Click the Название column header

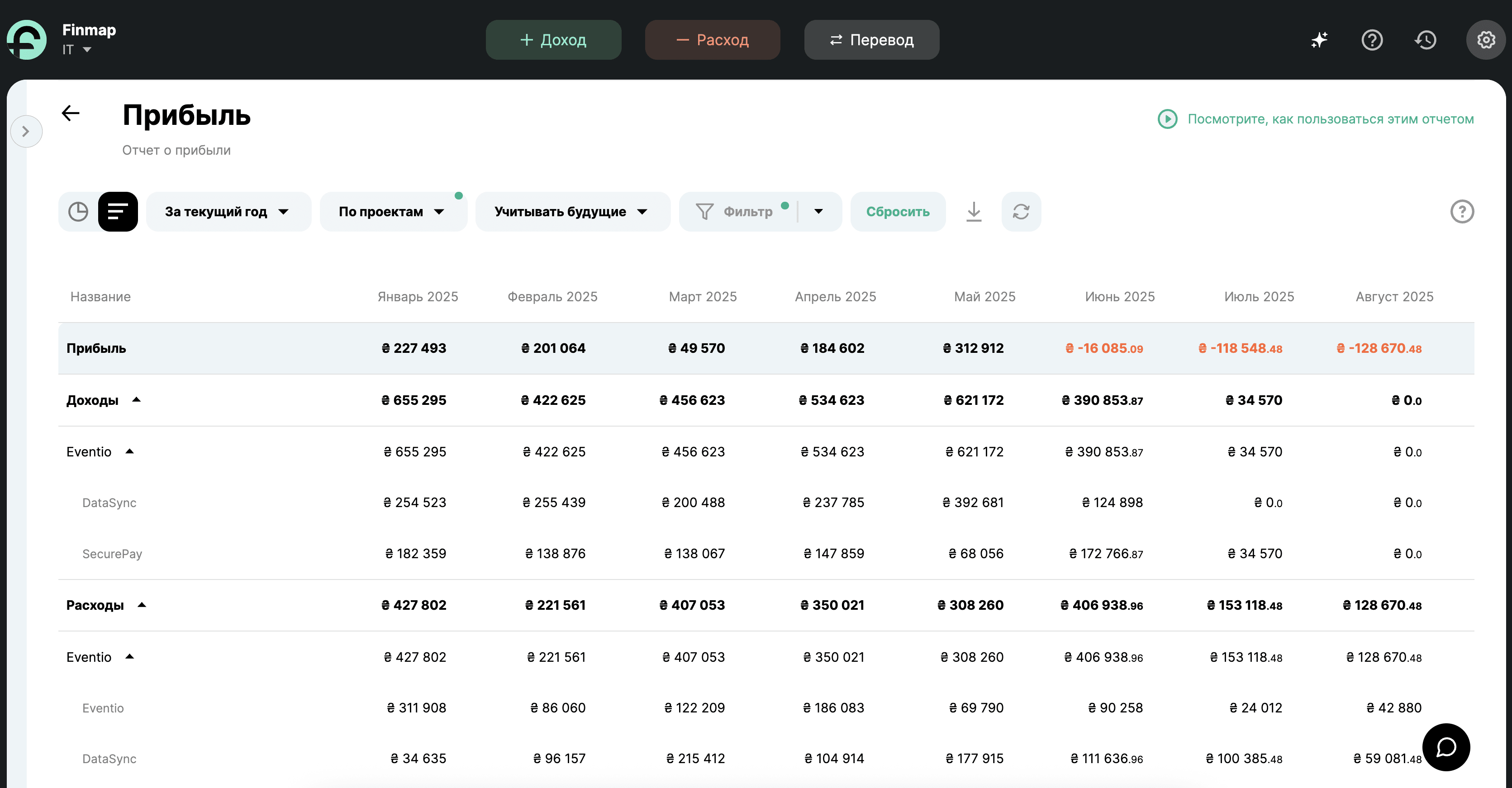coord(100,296)
